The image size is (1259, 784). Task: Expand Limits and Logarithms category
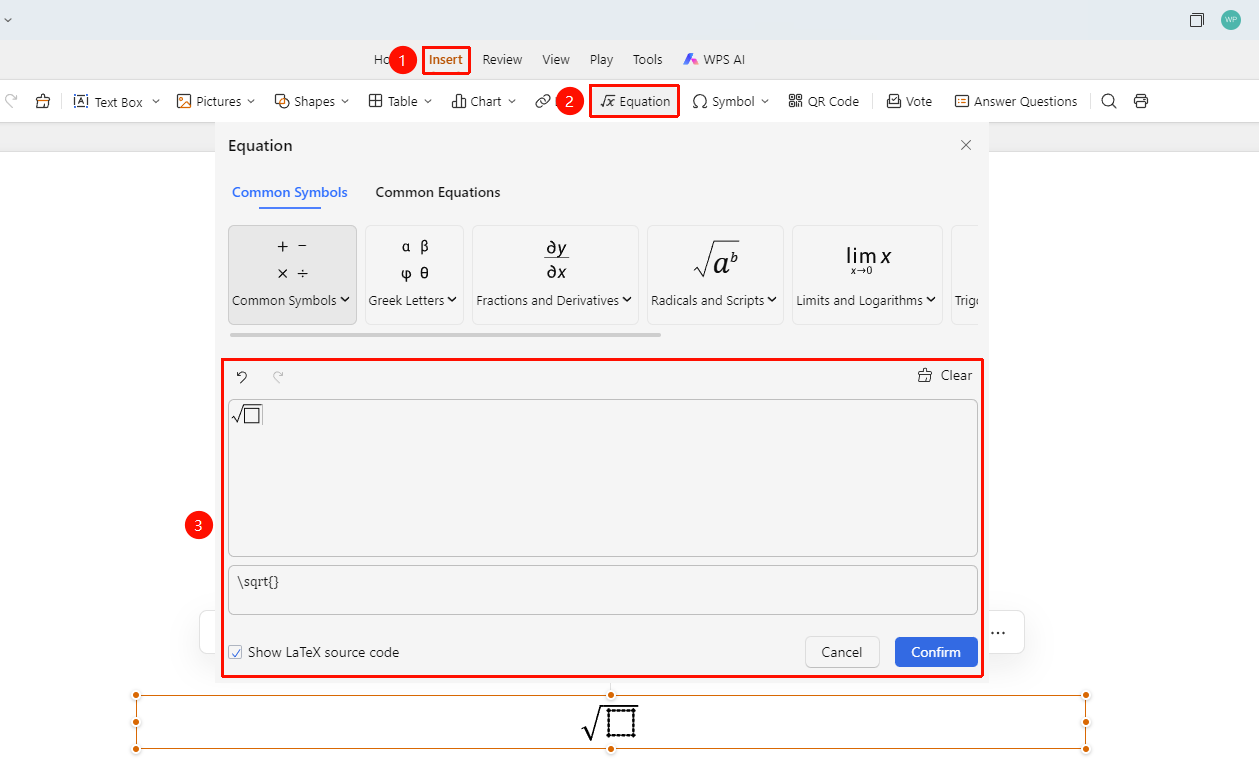pyautogui.click(x=867, y=275)
